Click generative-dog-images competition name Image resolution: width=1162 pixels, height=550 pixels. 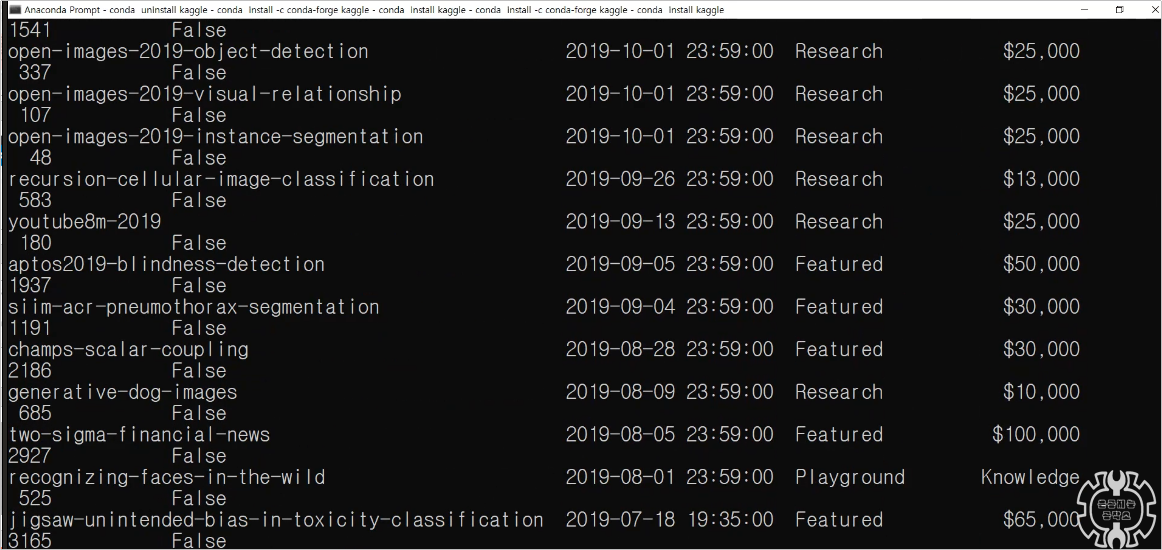pyautogui.click(x=123, y=392)
